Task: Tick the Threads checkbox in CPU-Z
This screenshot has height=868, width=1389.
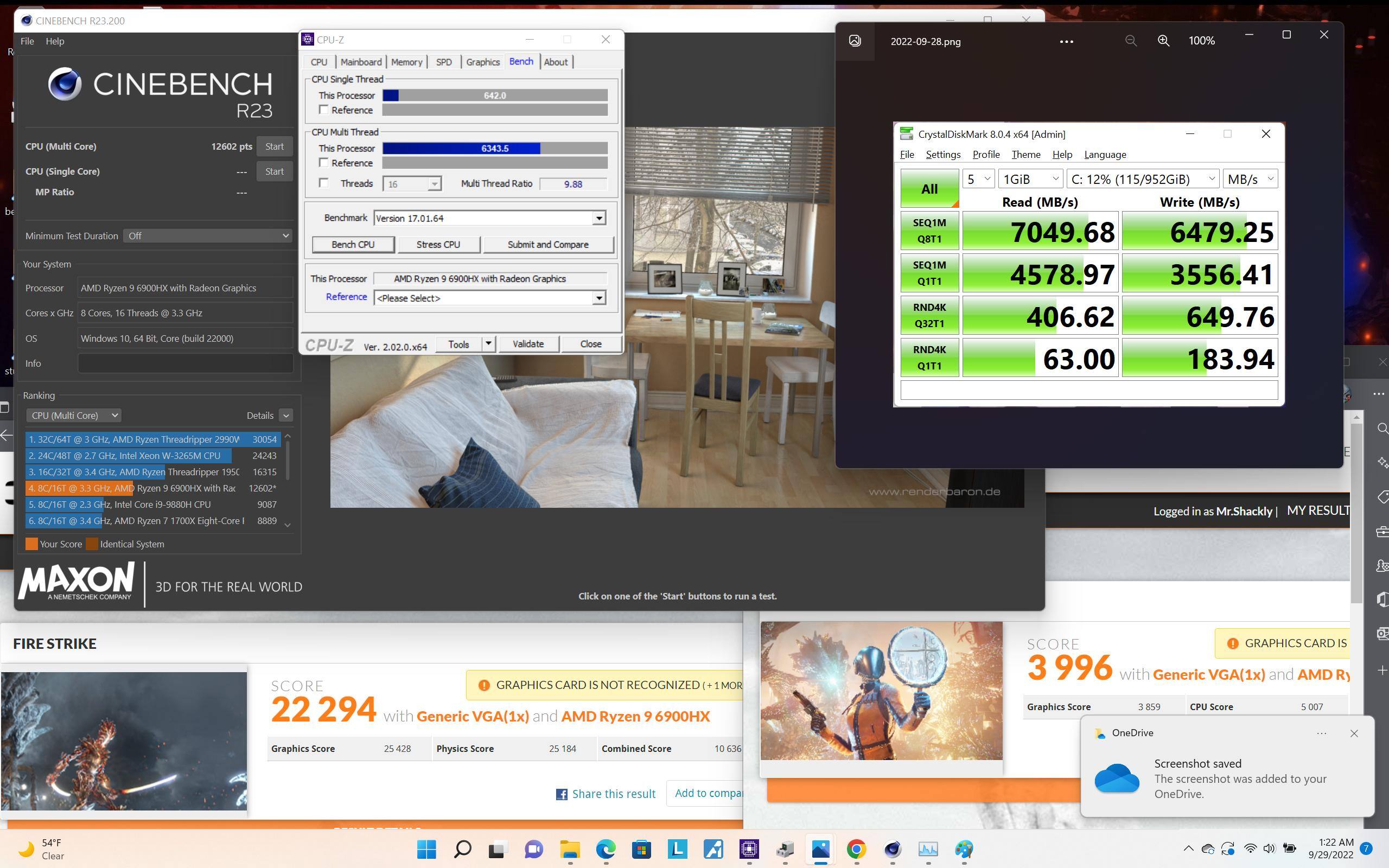Action: tap(324, 183)
